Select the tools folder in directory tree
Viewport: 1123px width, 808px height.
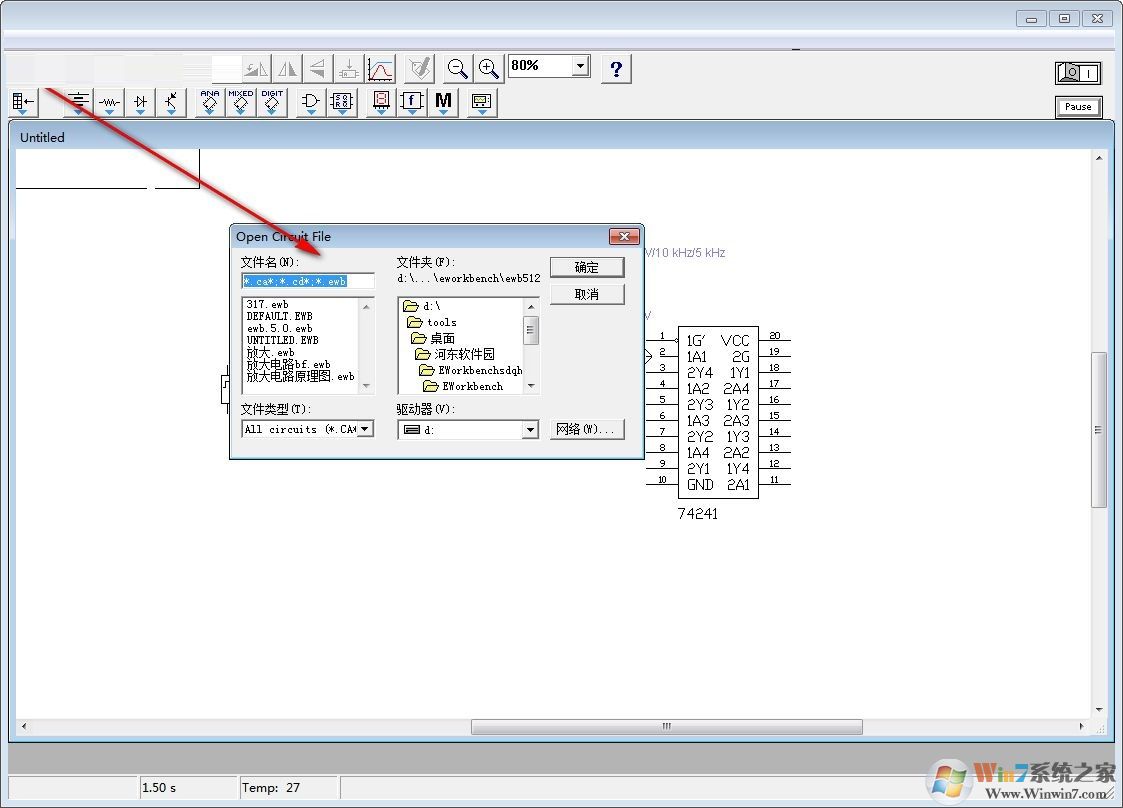(x=441, y=322)
